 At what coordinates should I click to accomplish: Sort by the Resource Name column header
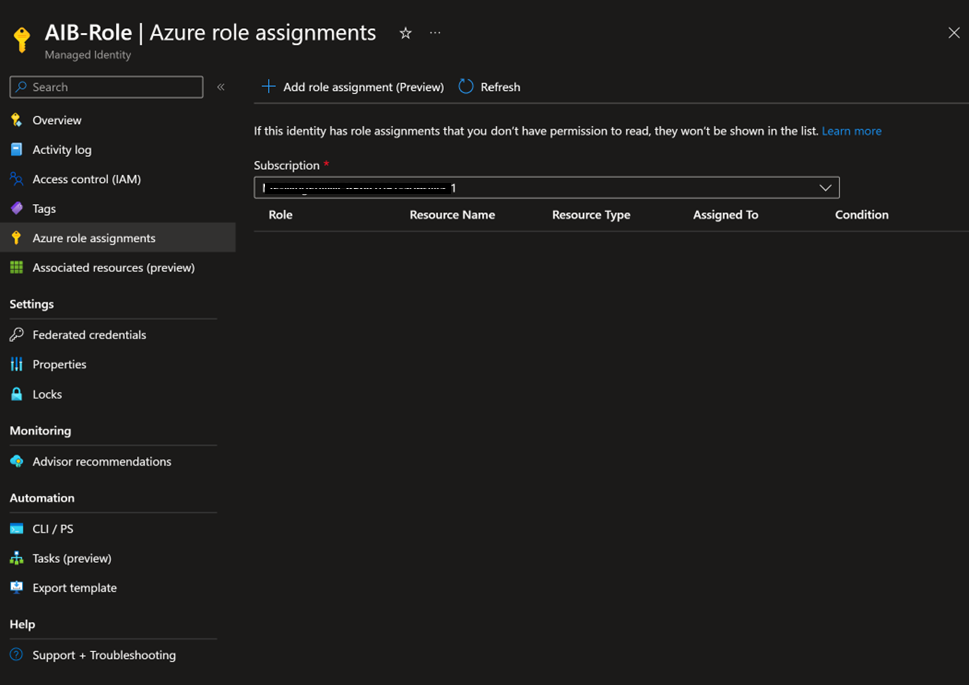pos(452,215)
